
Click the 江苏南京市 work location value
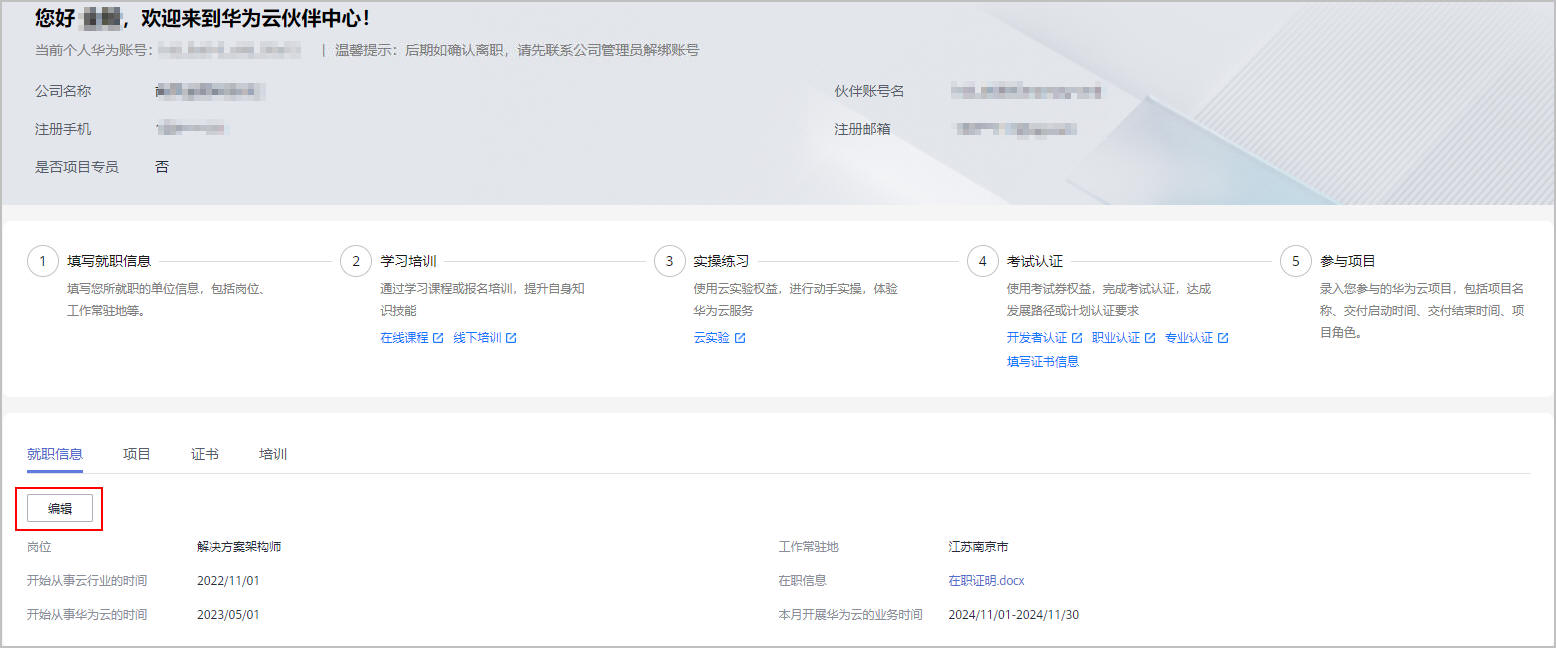pos(978,547)
